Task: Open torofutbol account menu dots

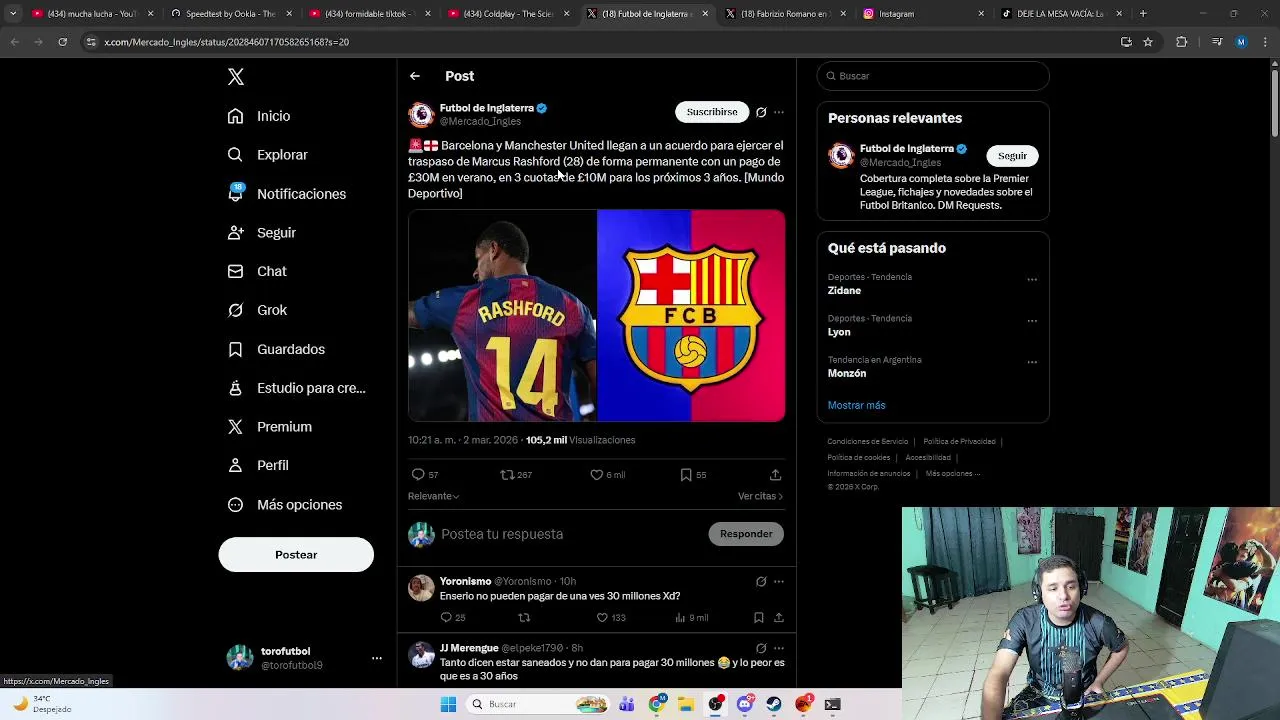Action: point(377,658)
